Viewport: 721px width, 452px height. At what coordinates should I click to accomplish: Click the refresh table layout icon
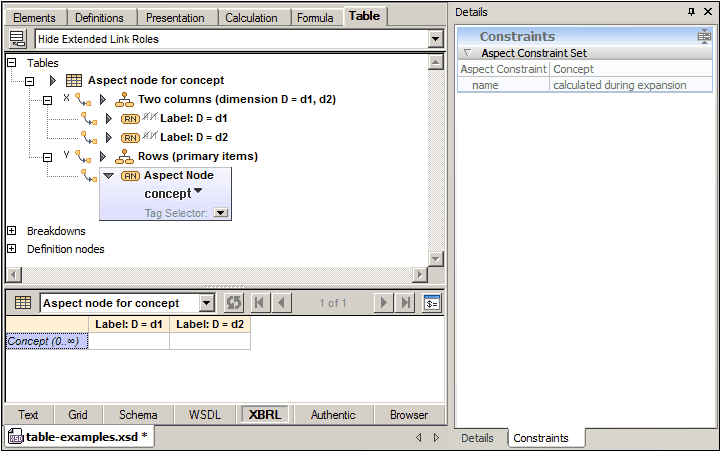coord(233,303)
